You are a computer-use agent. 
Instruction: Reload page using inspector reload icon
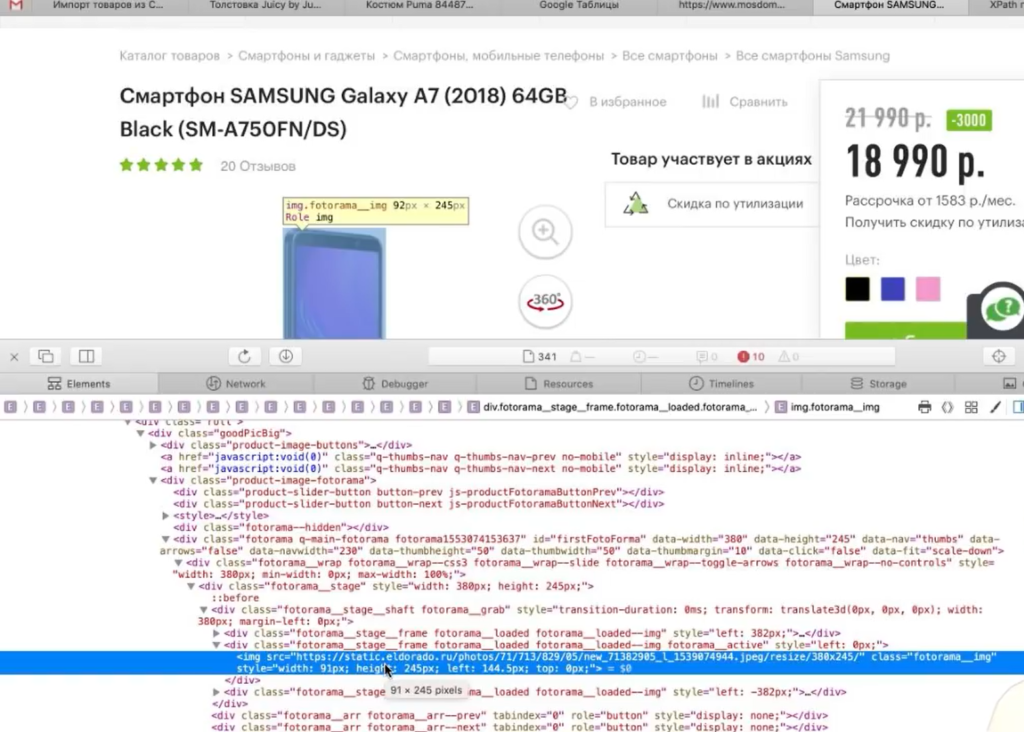244,356
